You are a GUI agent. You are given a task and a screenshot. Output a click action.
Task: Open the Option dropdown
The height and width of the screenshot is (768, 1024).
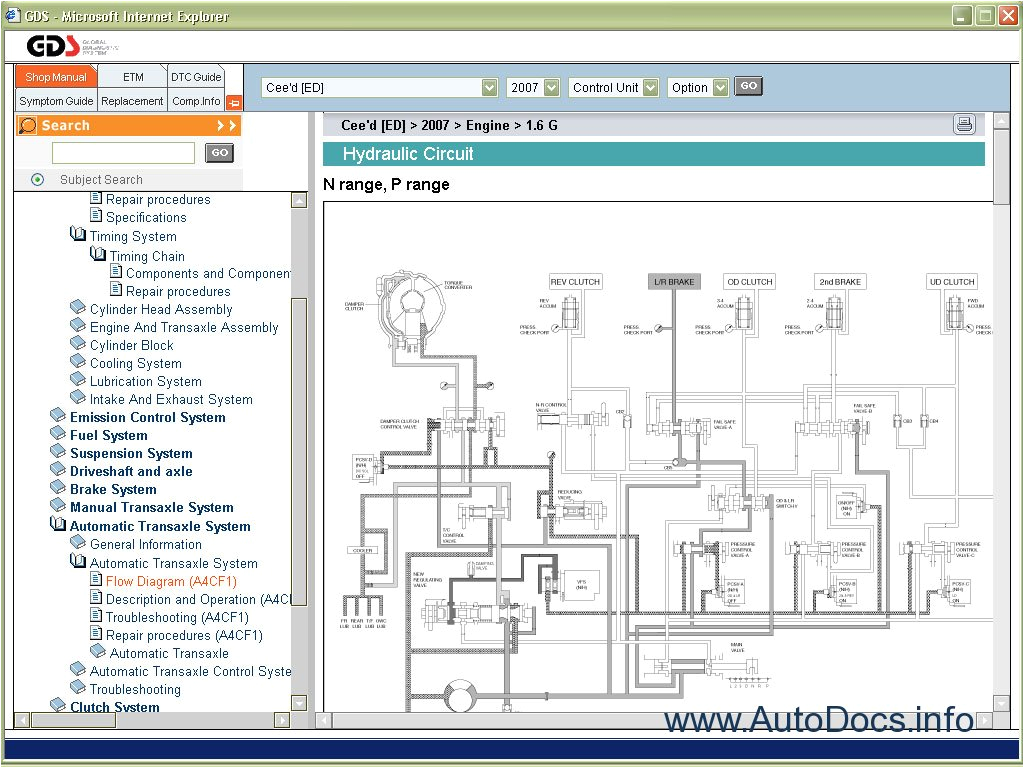721,88
